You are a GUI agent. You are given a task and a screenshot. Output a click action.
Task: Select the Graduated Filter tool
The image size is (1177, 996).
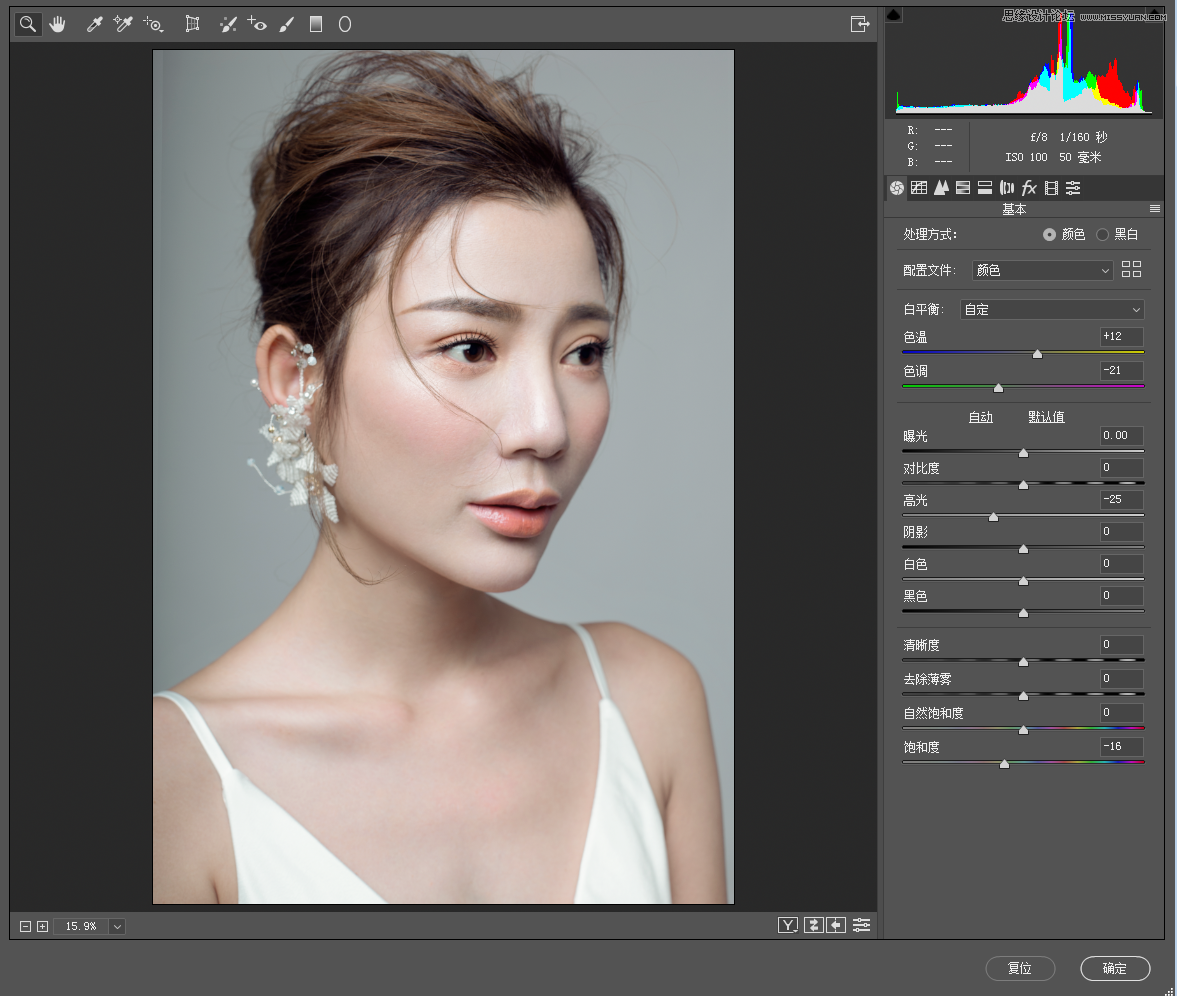(316, 24)
